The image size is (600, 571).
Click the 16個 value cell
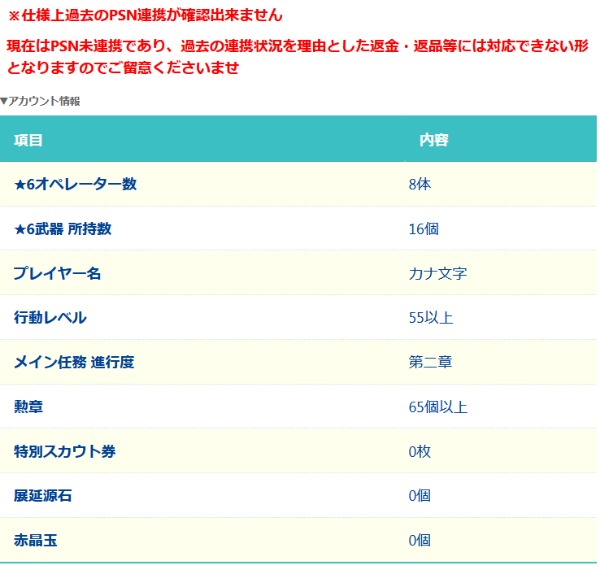pyautogui.click(x=423, y=229)
